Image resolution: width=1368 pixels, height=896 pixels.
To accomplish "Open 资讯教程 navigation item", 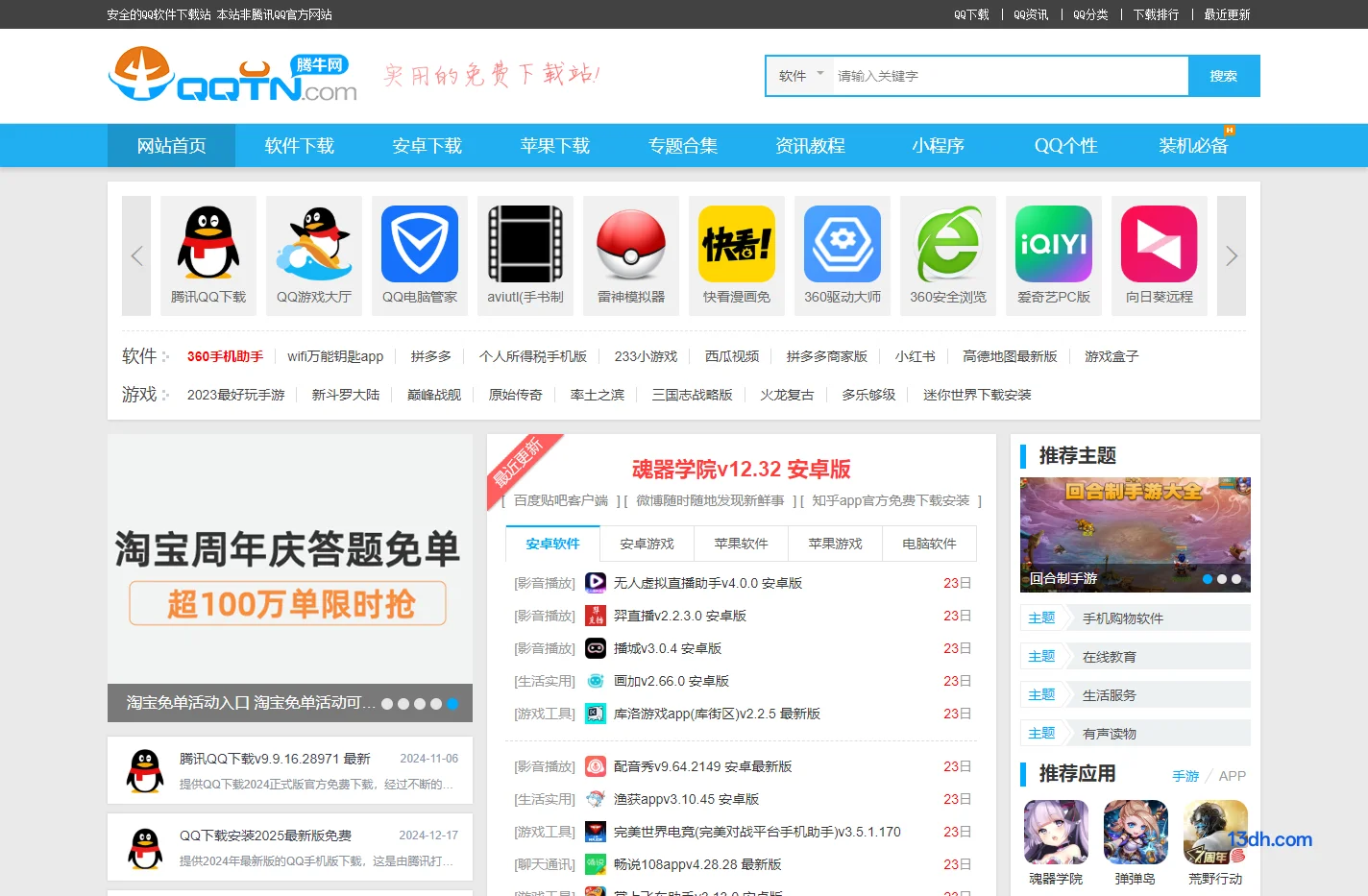I will pyautogui.click(x=810, y=145).
